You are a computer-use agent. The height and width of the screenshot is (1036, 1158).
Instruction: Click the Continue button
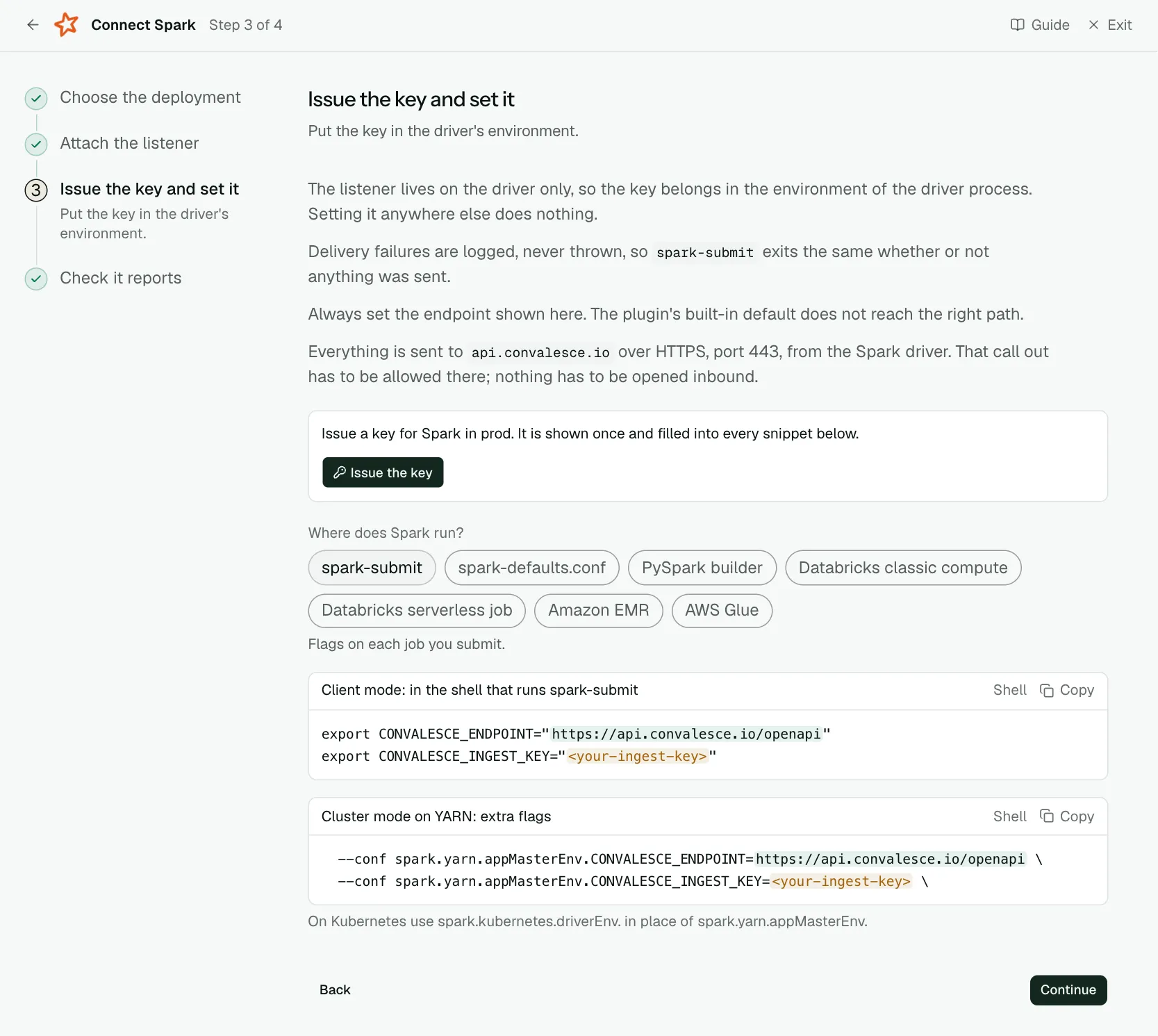(1068, 990)
